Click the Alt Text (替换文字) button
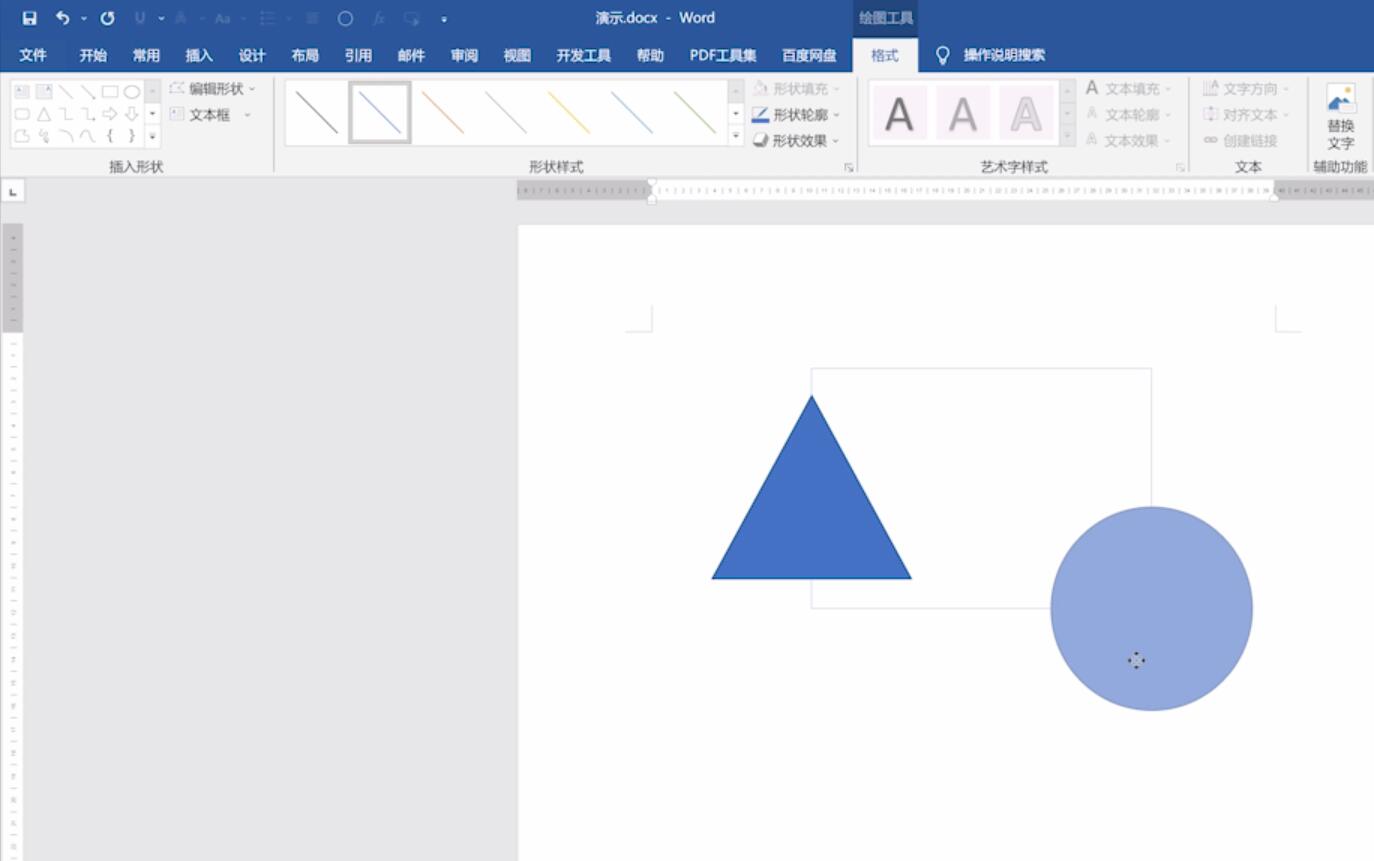Screen dimensions: 1374x861 coord(1341,117)
